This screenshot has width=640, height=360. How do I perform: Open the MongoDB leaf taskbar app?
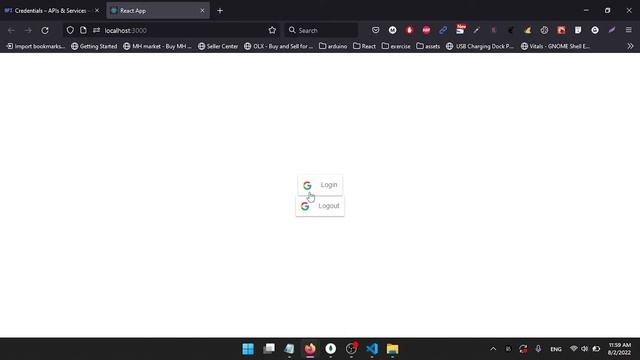(x=331, y=349)
